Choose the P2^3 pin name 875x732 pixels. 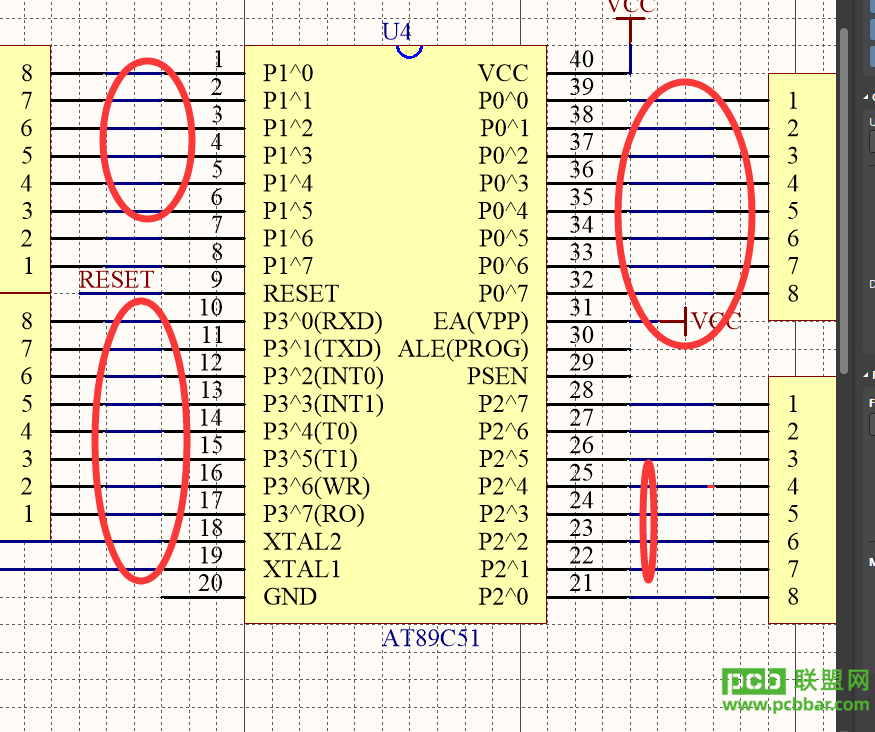(x=503, y=514)
